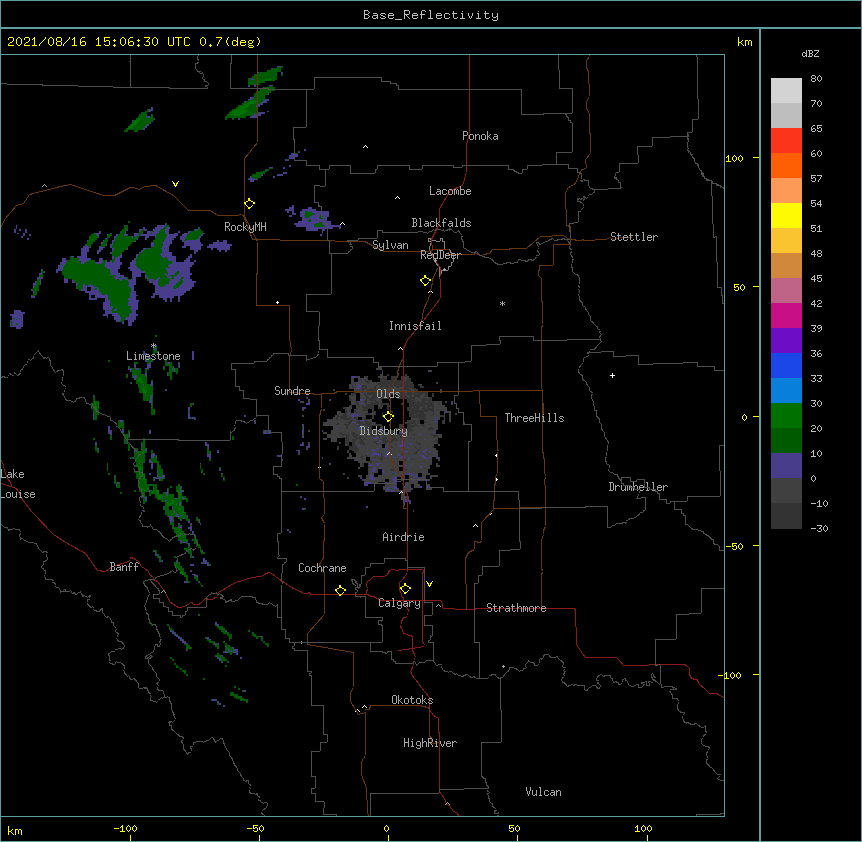Click the Cochrane label
862x842 pixels.
(x=322, y=568)
